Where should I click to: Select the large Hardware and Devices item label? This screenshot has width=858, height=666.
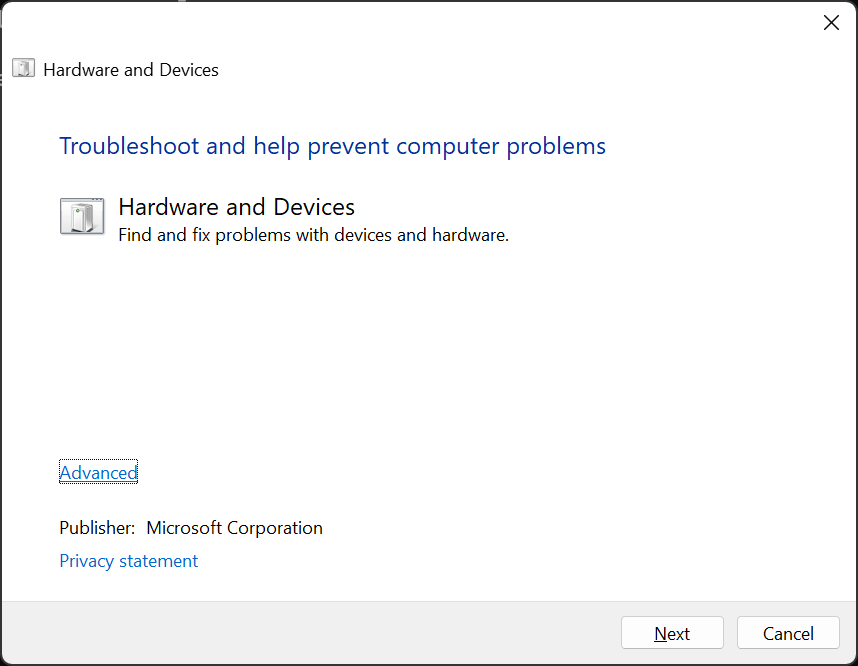click(x=236, y=207)
